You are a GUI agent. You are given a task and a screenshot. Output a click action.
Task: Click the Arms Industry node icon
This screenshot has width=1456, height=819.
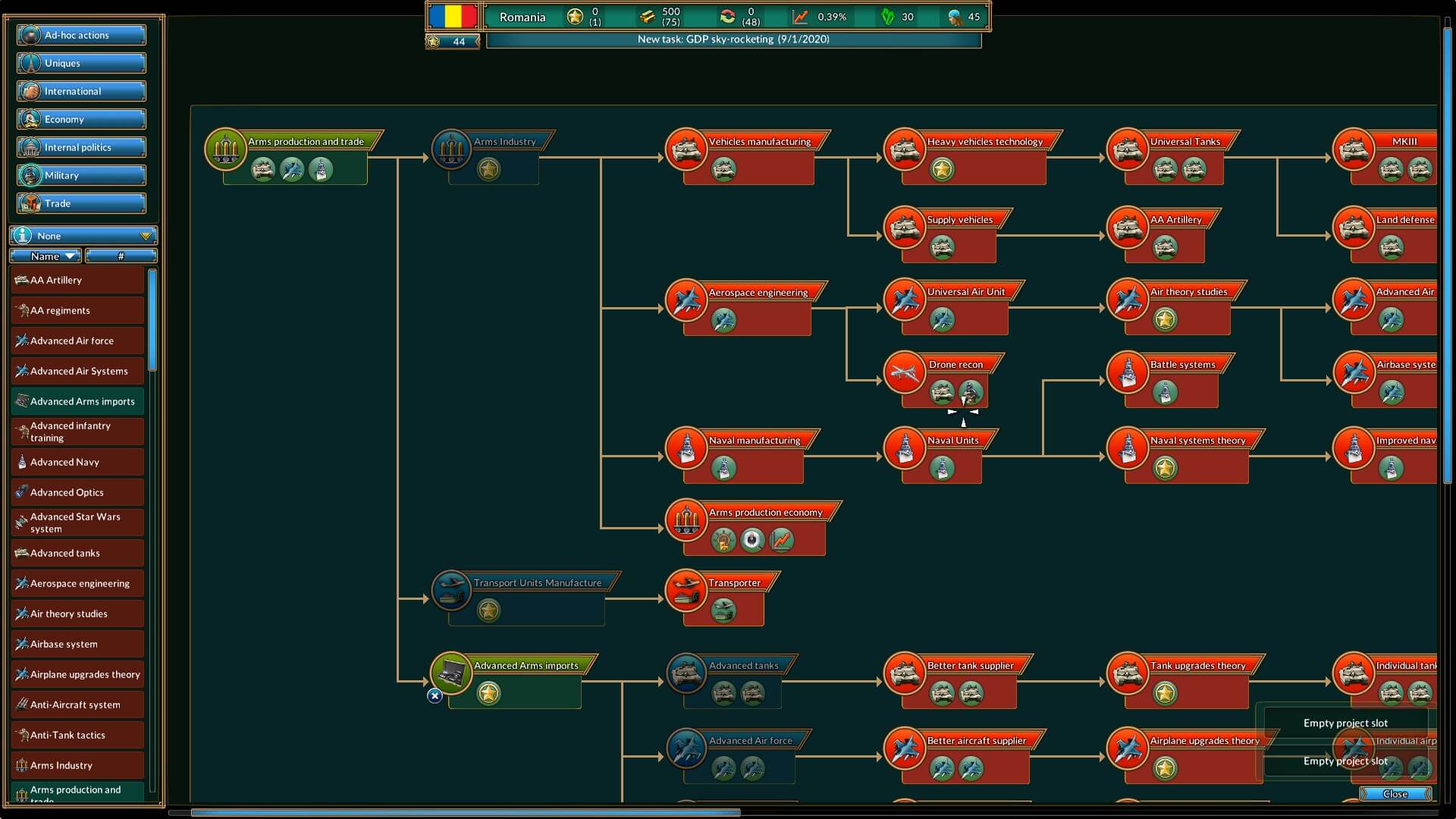451,149
